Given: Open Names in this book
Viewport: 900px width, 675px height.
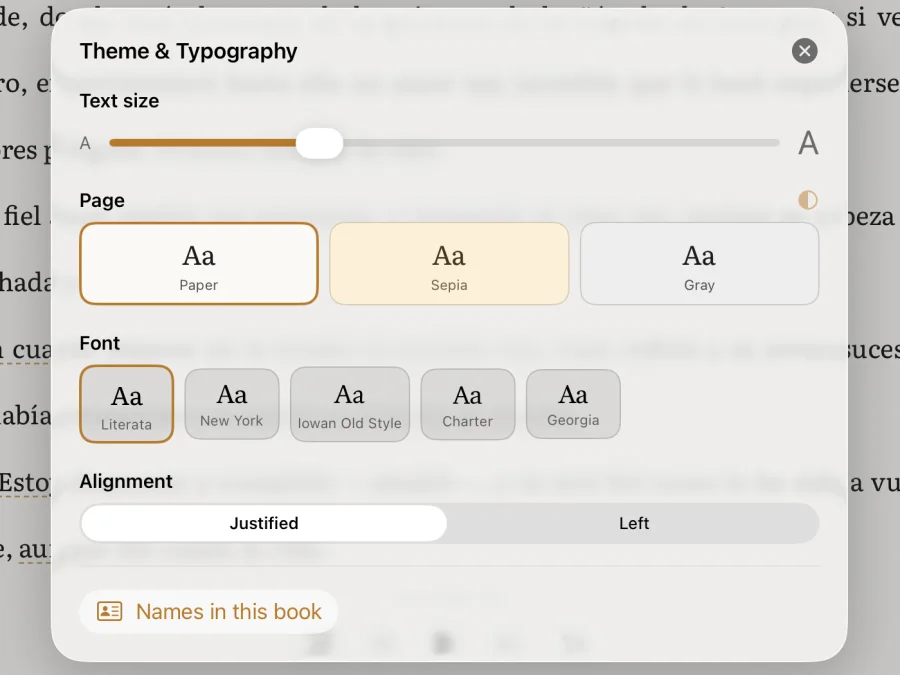Looking at the screenshot, I should pyautogui.click(x=209, y=612).
